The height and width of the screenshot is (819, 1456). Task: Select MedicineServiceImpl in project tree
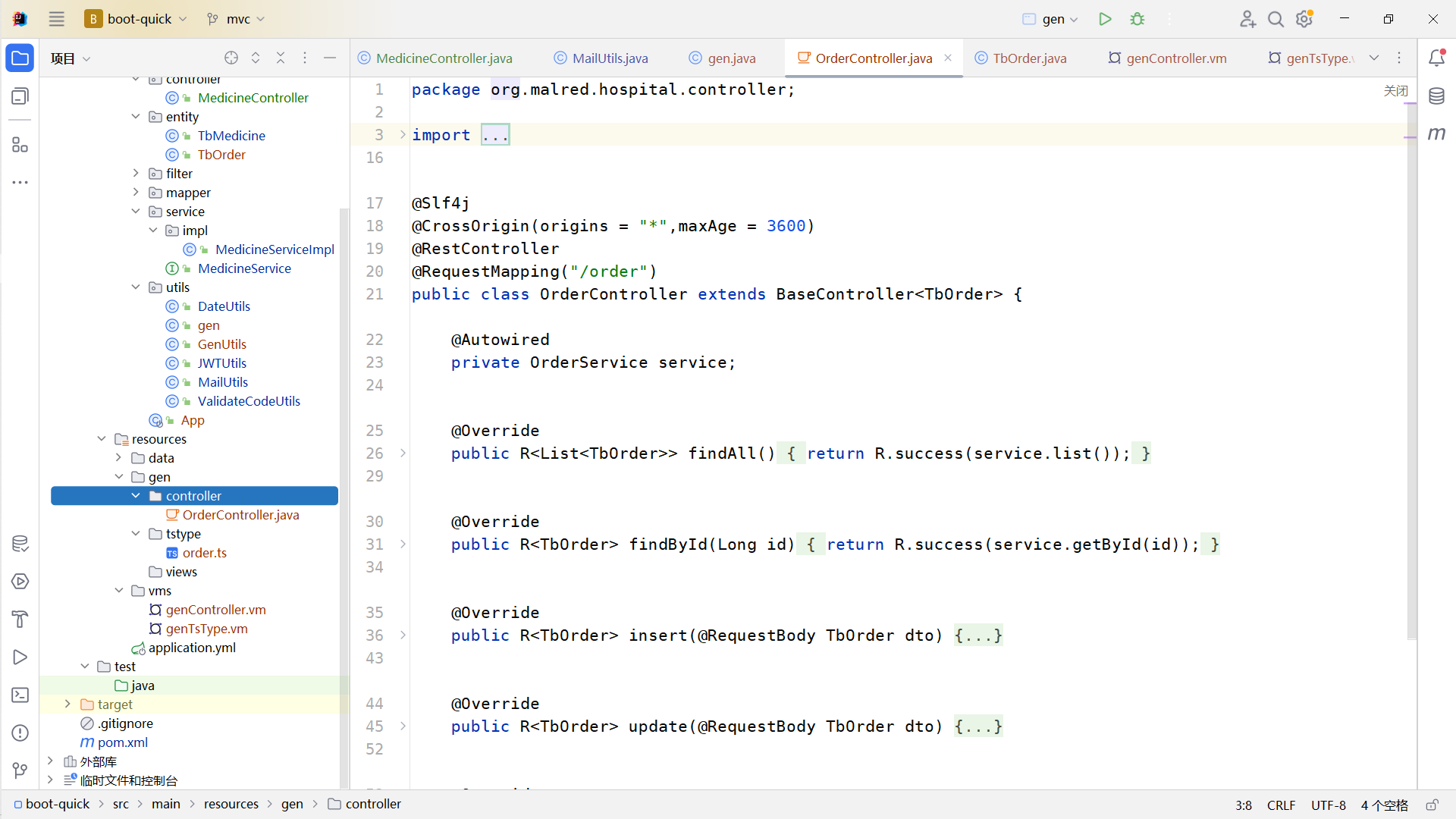[x=275, y=249]
